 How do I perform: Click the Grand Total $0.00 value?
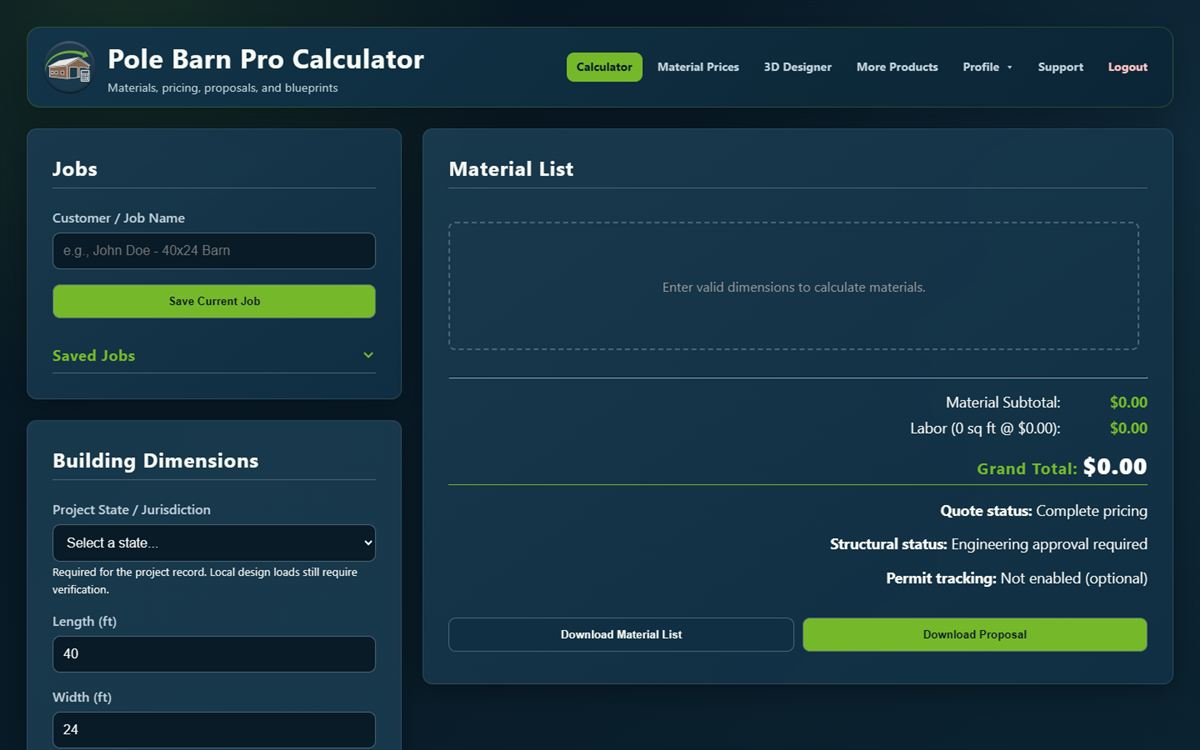coord(1115,467)
